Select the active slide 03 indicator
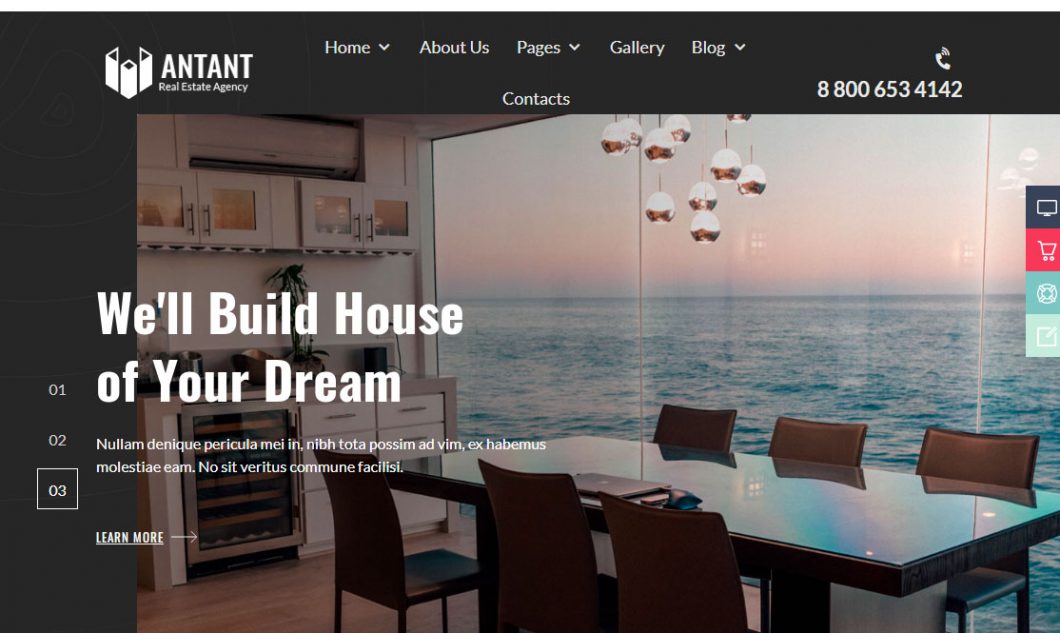Viewport: 1060px width, 633px height. pos(57,489)
